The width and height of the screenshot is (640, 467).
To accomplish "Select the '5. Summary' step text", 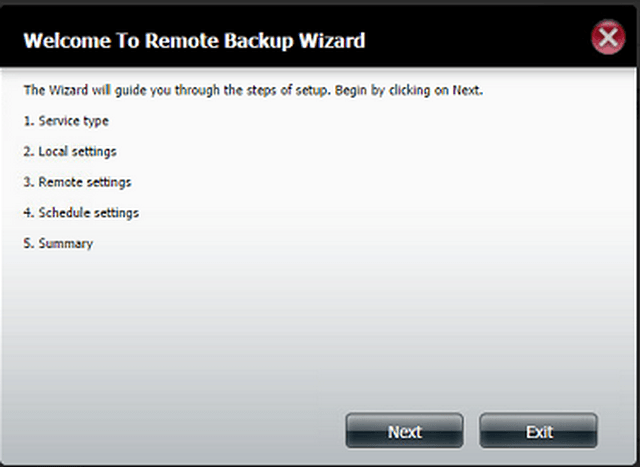I will [58, 243].
